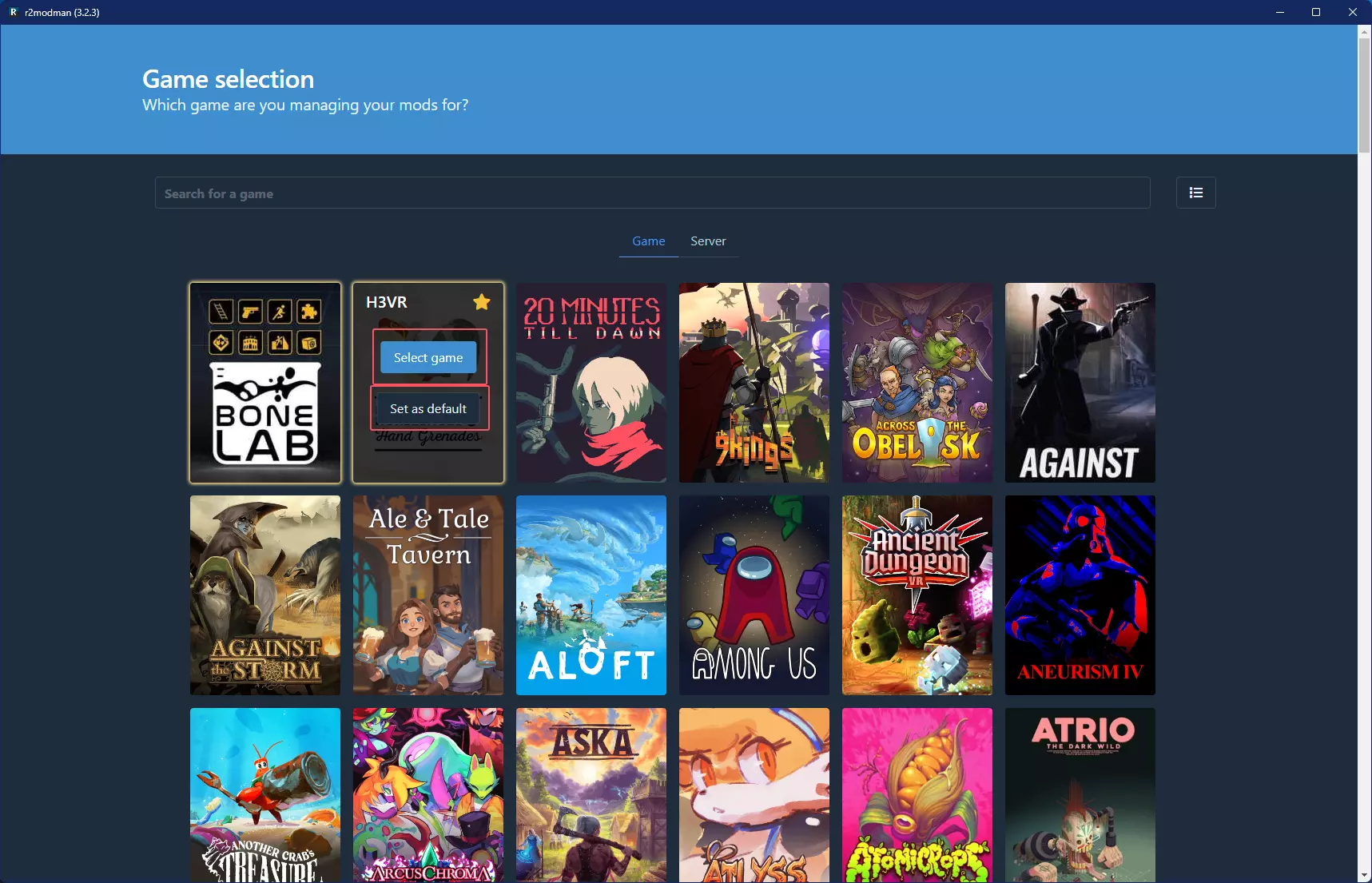
Task: Open the Game tab
Action: click(x=648, y=241)
